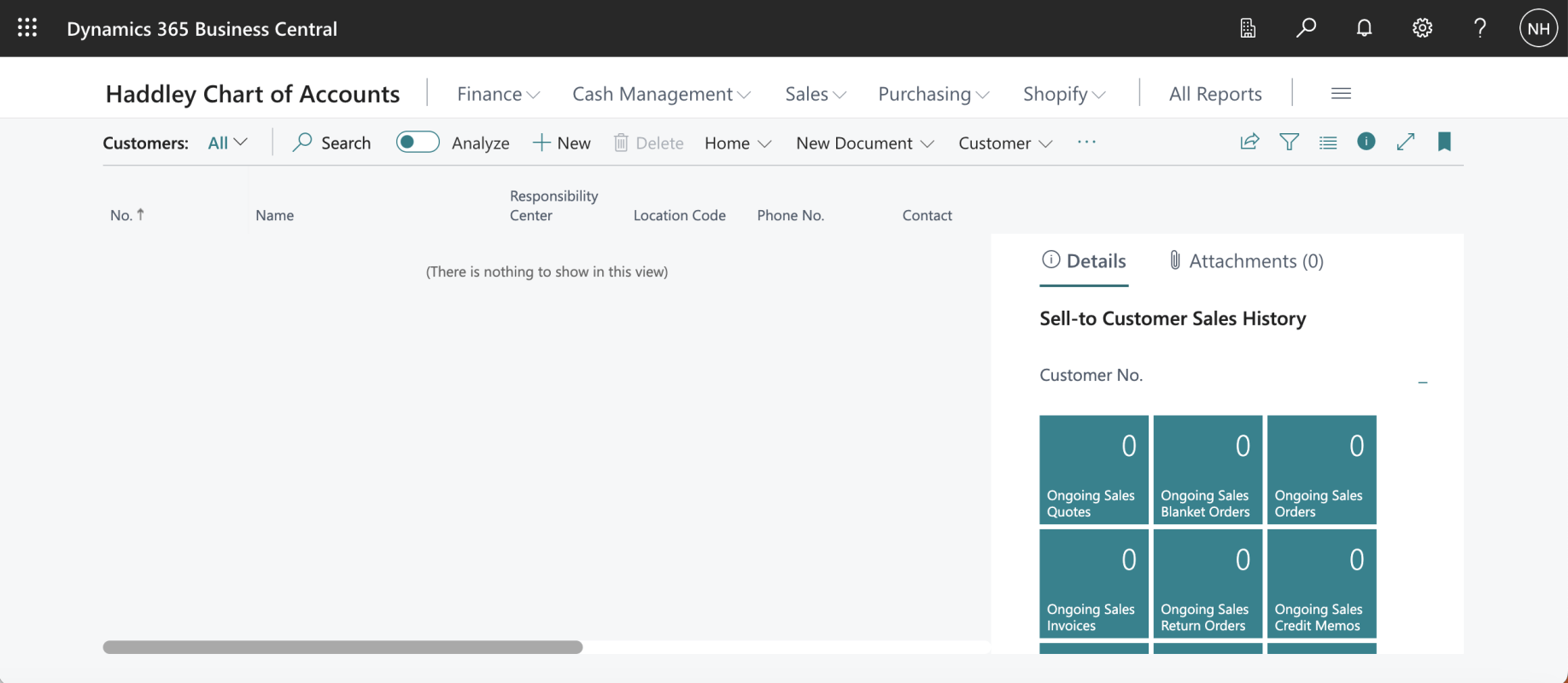Toggle the FactBox info pane icon
1568x683 pixels.
(x=1366, y=142)
